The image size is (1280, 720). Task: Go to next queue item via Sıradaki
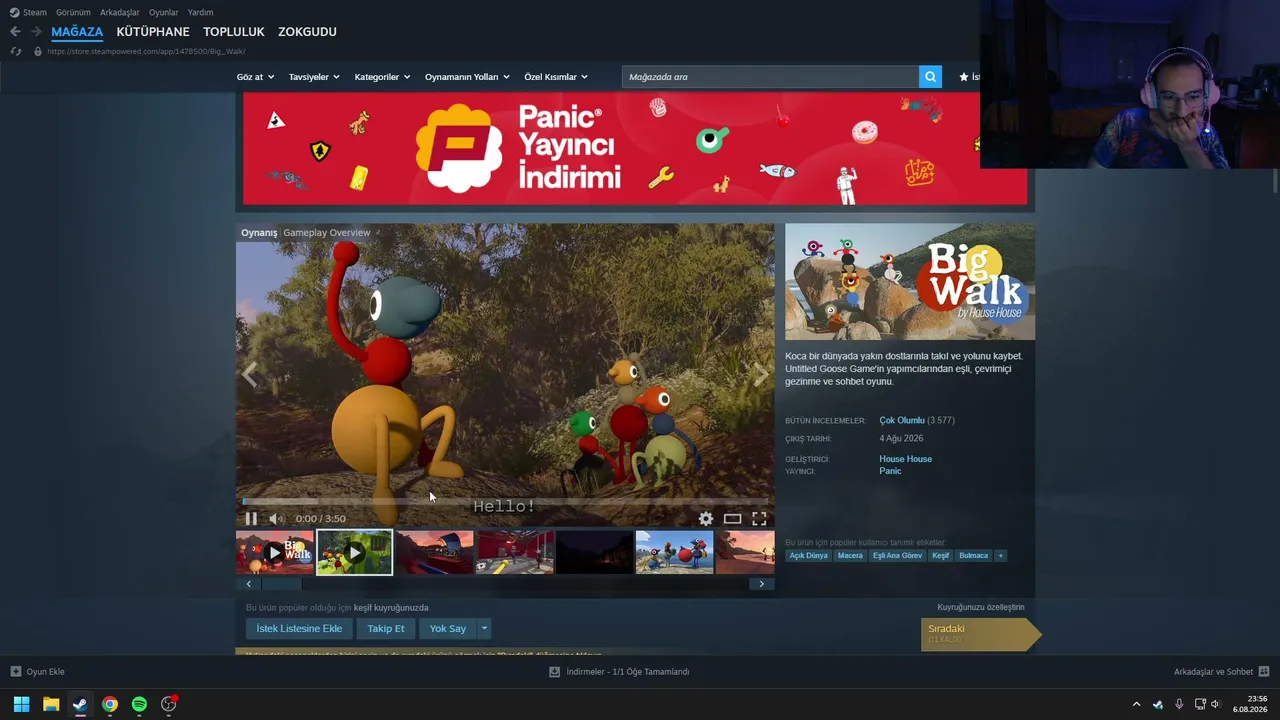[981, 634]
